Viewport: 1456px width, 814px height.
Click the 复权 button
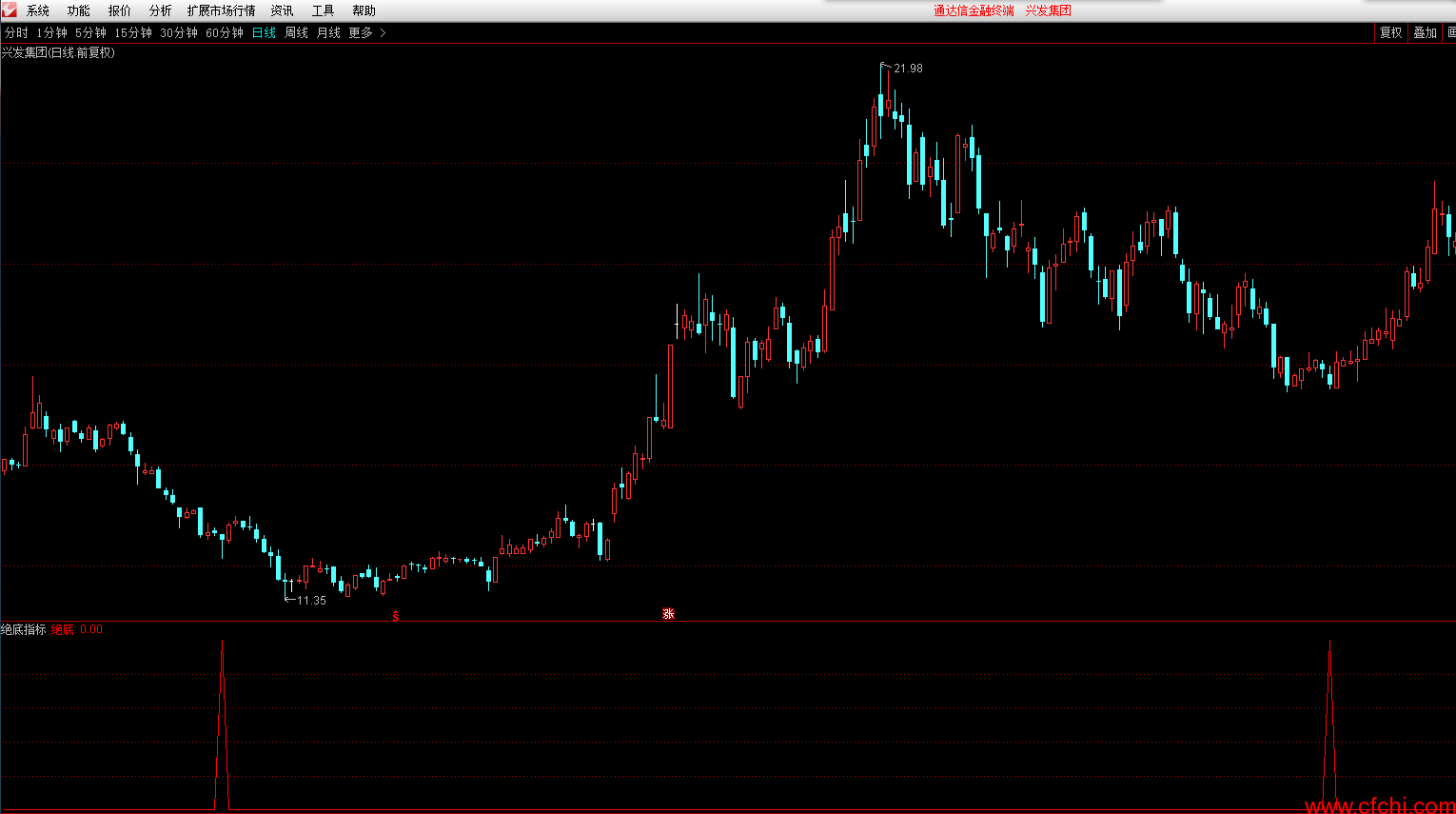pos(1391,32)
